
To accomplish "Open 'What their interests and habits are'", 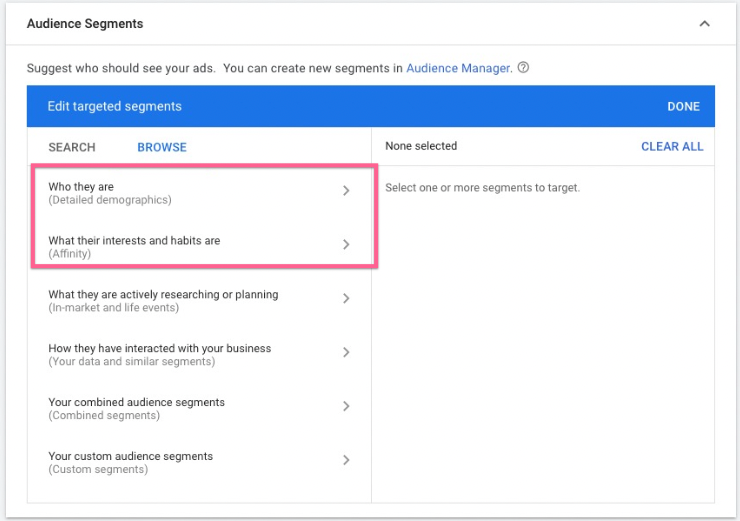I will tap(134, 246).
